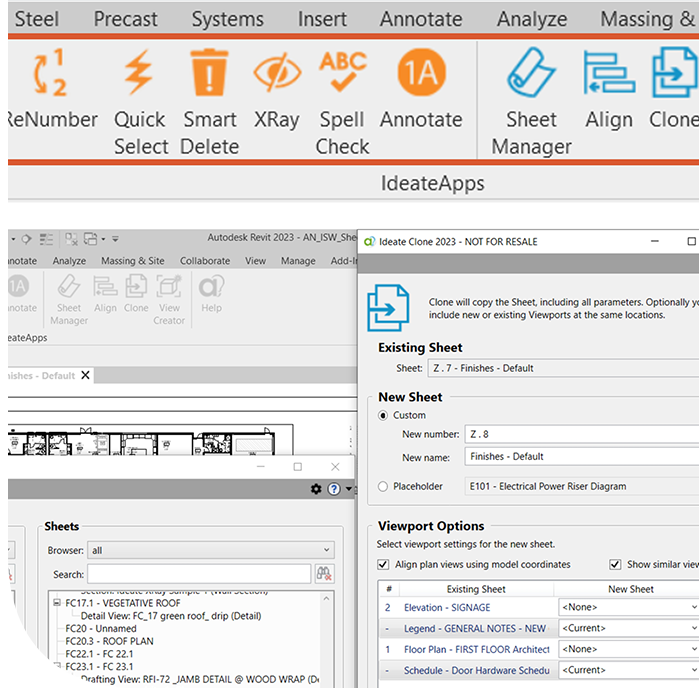Toggle the Show similar views checkbox
The height and width of the screenshot is (693, 700).
click(x=615, y=564)
